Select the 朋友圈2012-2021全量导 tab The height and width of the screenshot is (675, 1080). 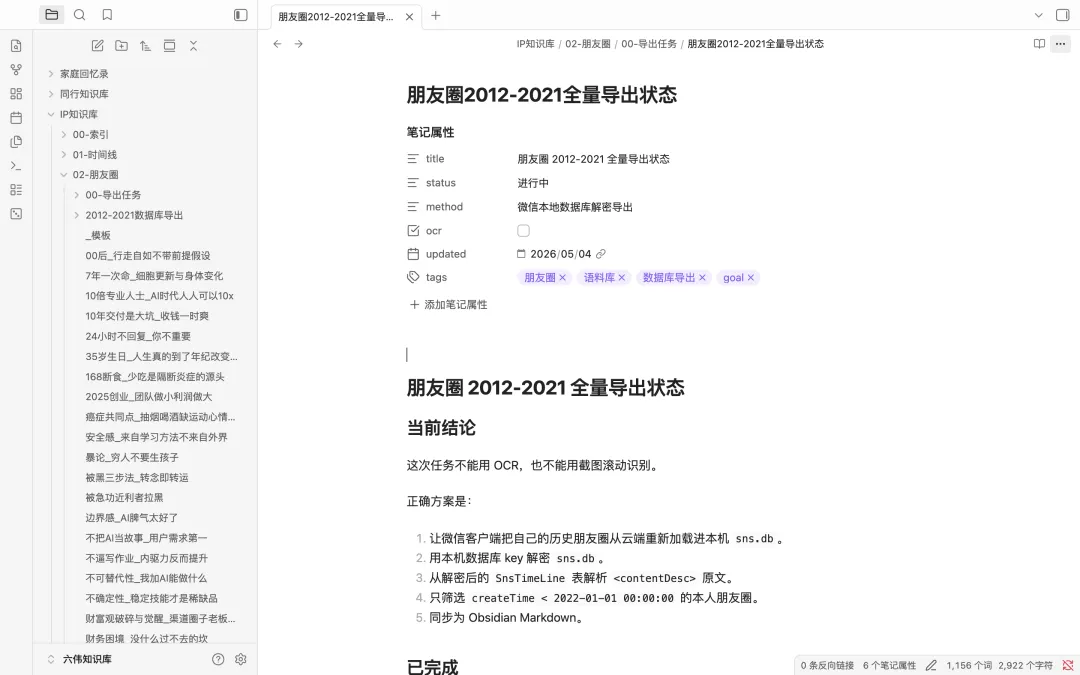pos(336,16)
